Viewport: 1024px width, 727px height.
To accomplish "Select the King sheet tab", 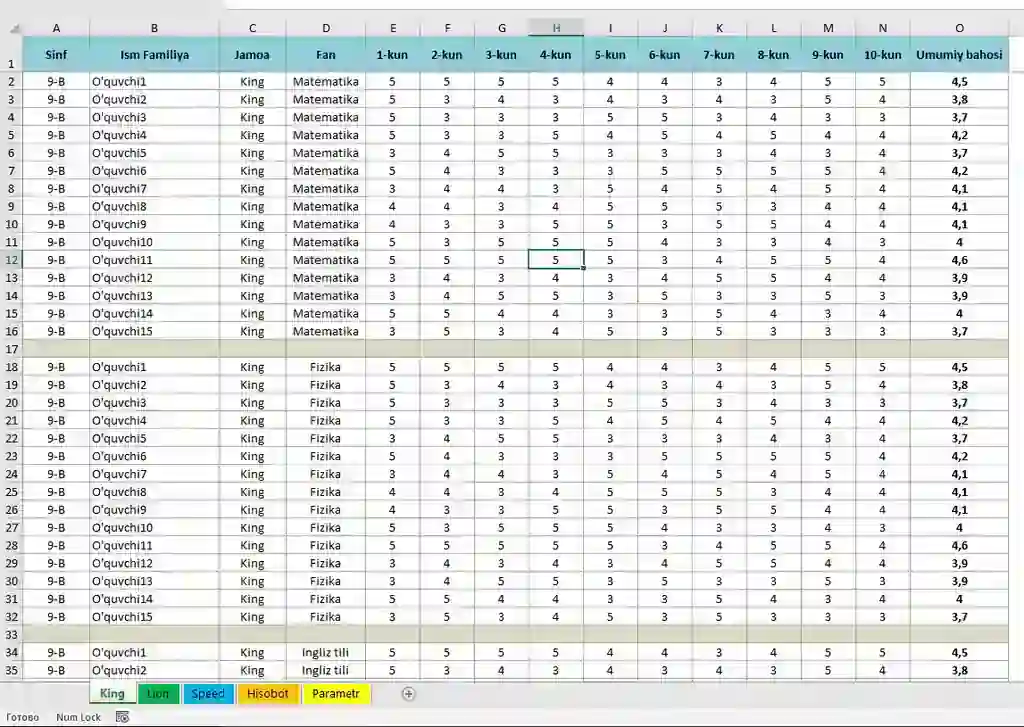I will click(x=112, y=693).
